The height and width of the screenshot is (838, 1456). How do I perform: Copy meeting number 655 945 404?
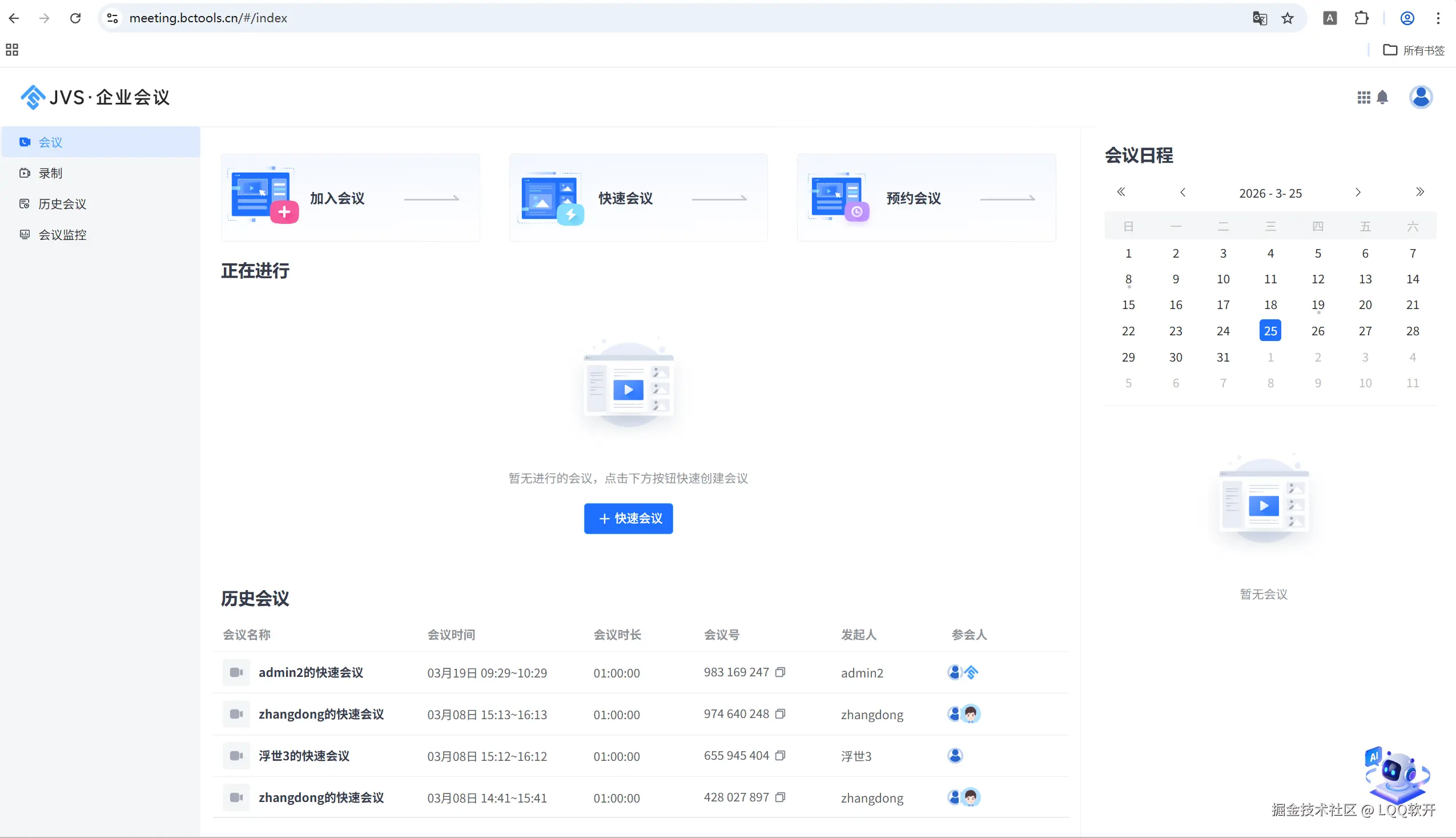pyautogui.click(x=780, y=756)
